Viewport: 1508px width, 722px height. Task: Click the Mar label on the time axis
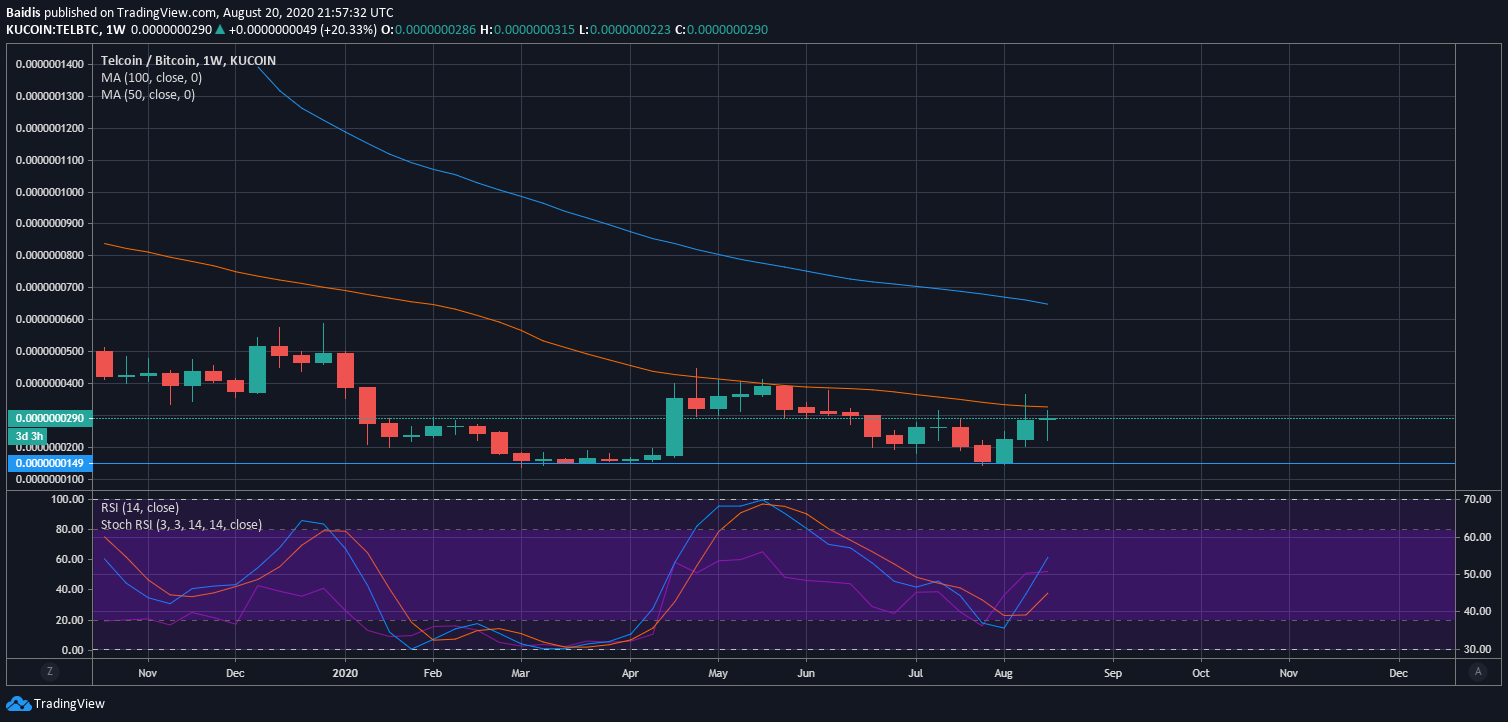pos(520,674)
